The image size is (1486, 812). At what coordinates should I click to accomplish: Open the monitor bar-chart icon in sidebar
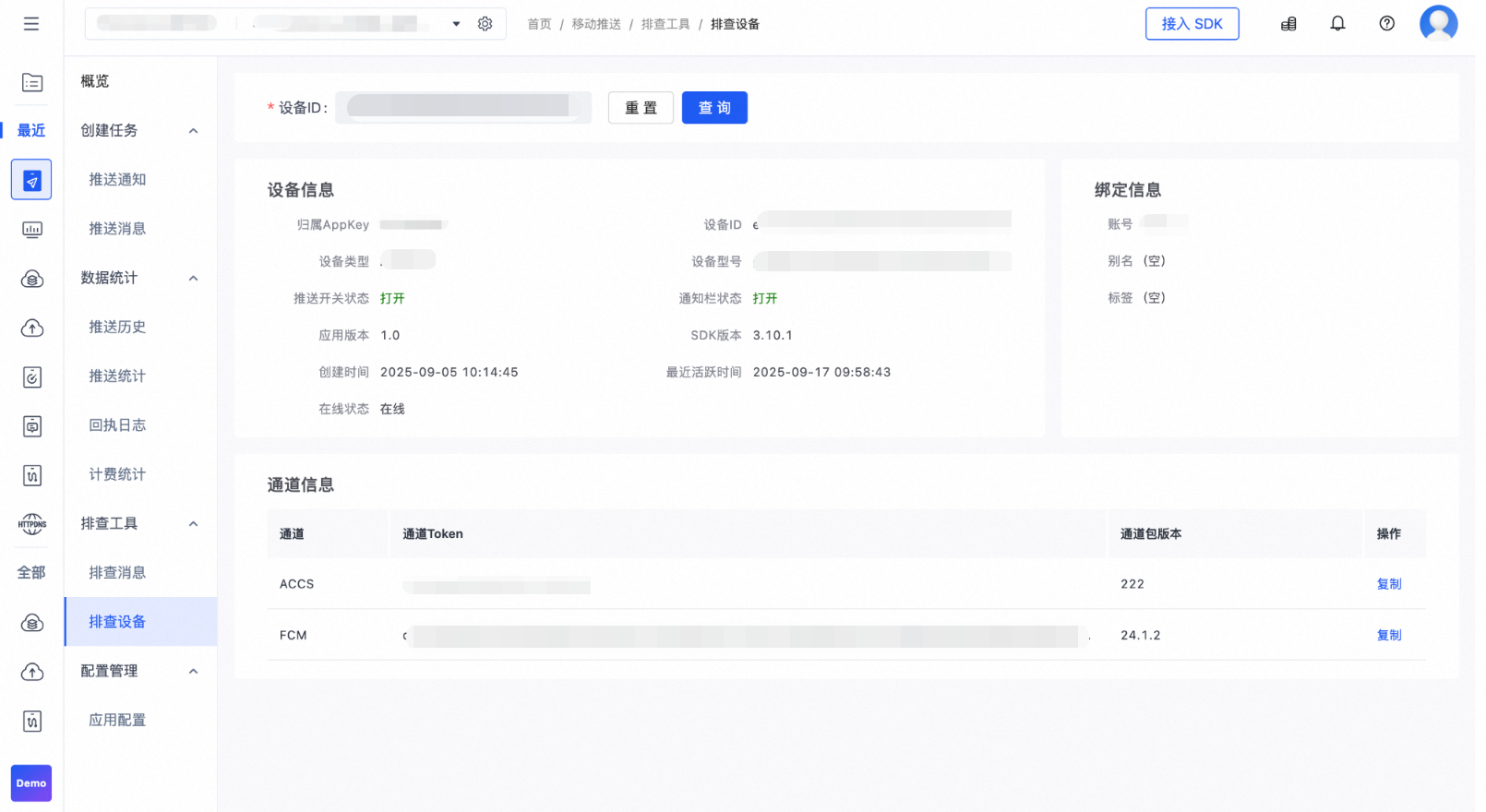(32, 230)
